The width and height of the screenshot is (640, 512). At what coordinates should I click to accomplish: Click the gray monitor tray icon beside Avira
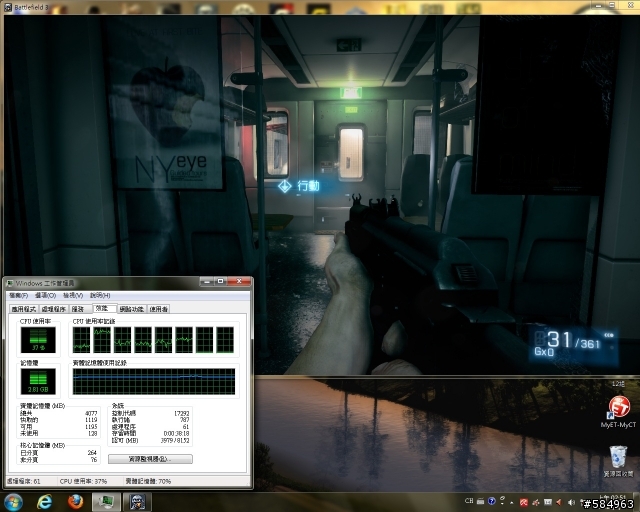click(x=547, y=502)
